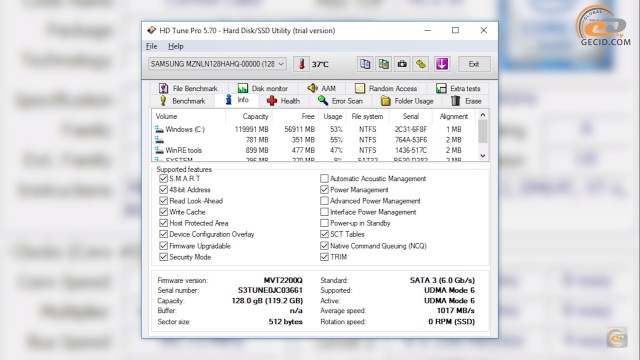Click the purple download arrow icon
Viewport: 640px width, 360px height.
(x=442, y=64)
